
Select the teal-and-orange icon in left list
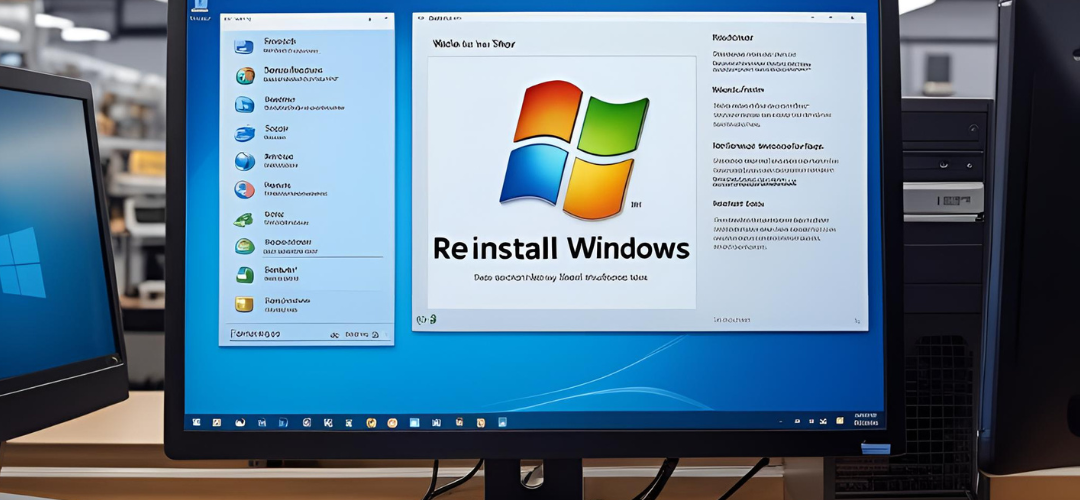[x=245, y=76]
